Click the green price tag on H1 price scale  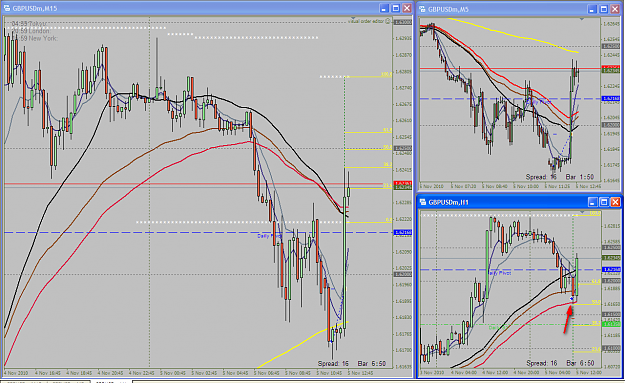tap(611, 324)
